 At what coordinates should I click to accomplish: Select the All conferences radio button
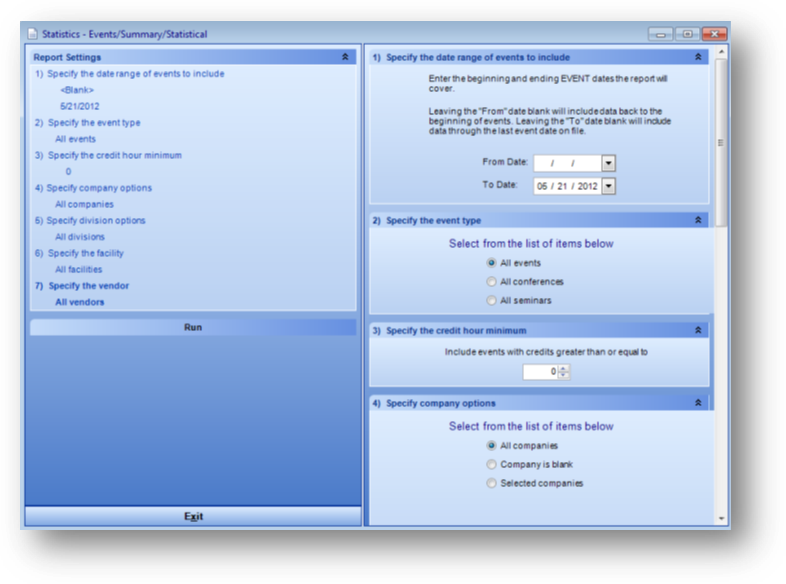point(491,282)
